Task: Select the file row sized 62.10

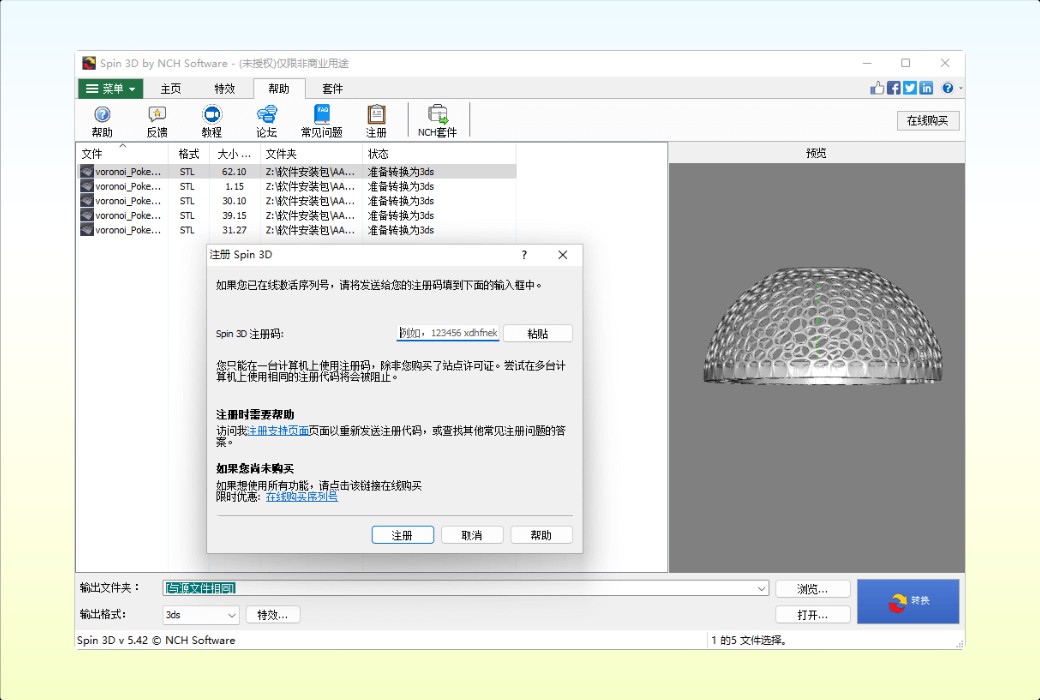Action: point(296,171)
